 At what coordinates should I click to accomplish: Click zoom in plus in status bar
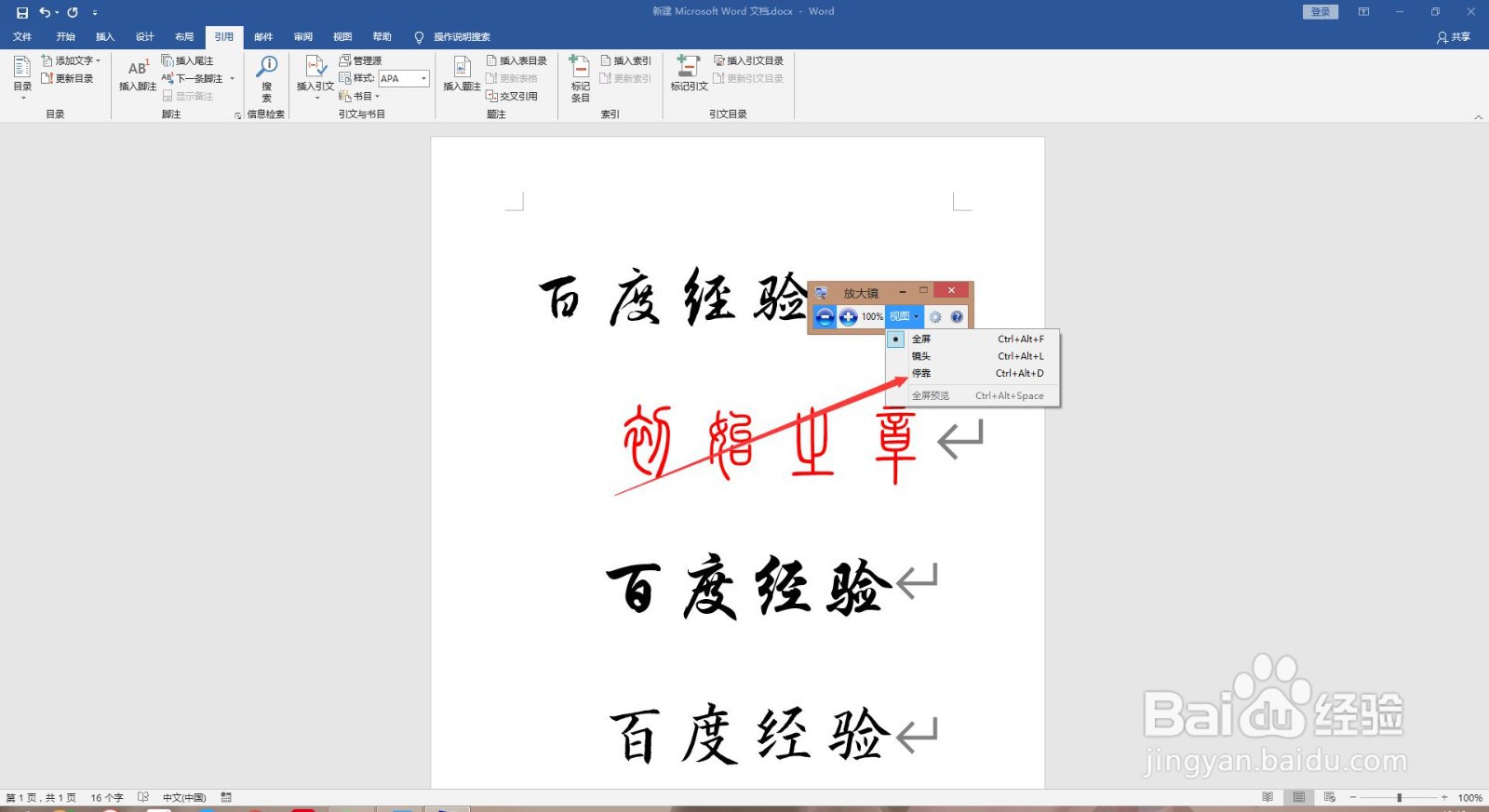[x=1444, y=798]
